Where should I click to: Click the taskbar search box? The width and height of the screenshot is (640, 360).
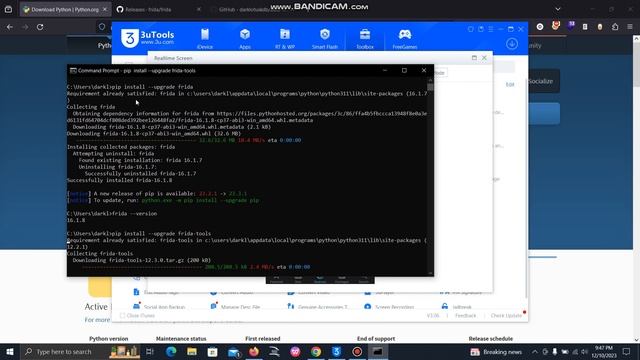81,351
